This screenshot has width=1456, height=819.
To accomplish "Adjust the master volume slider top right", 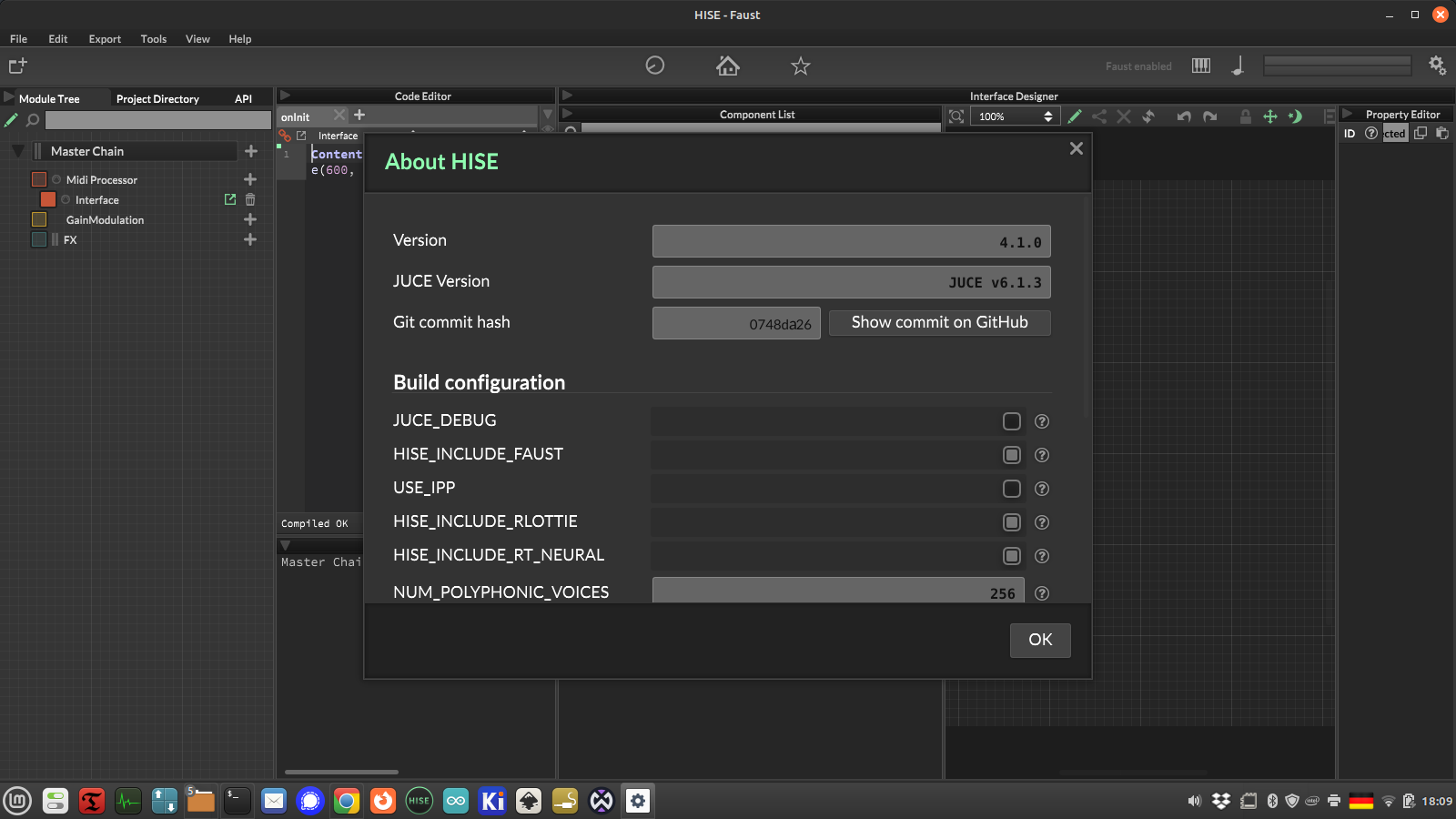I will tap(1336, 65).
